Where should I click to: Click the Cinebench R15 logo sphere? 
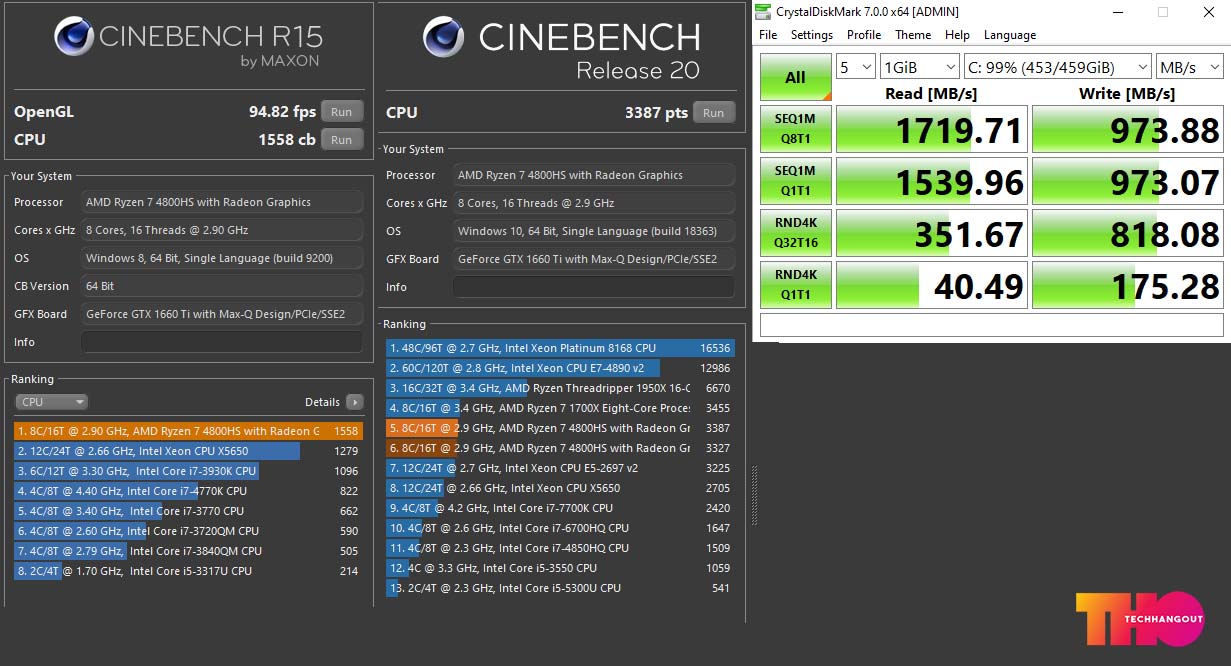tap(74, 37)
